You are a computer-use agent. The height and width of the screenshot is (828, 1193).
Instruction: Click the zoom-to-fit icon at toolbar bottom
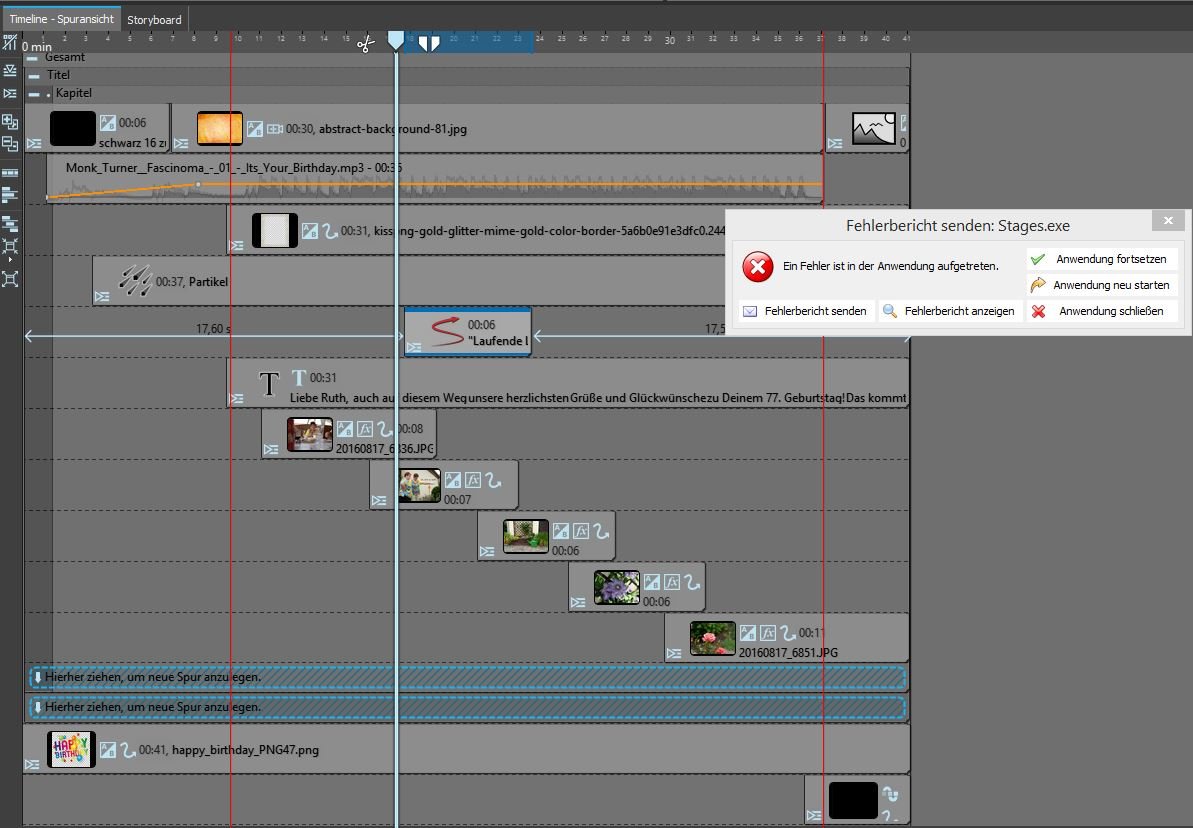pos(10,279)
